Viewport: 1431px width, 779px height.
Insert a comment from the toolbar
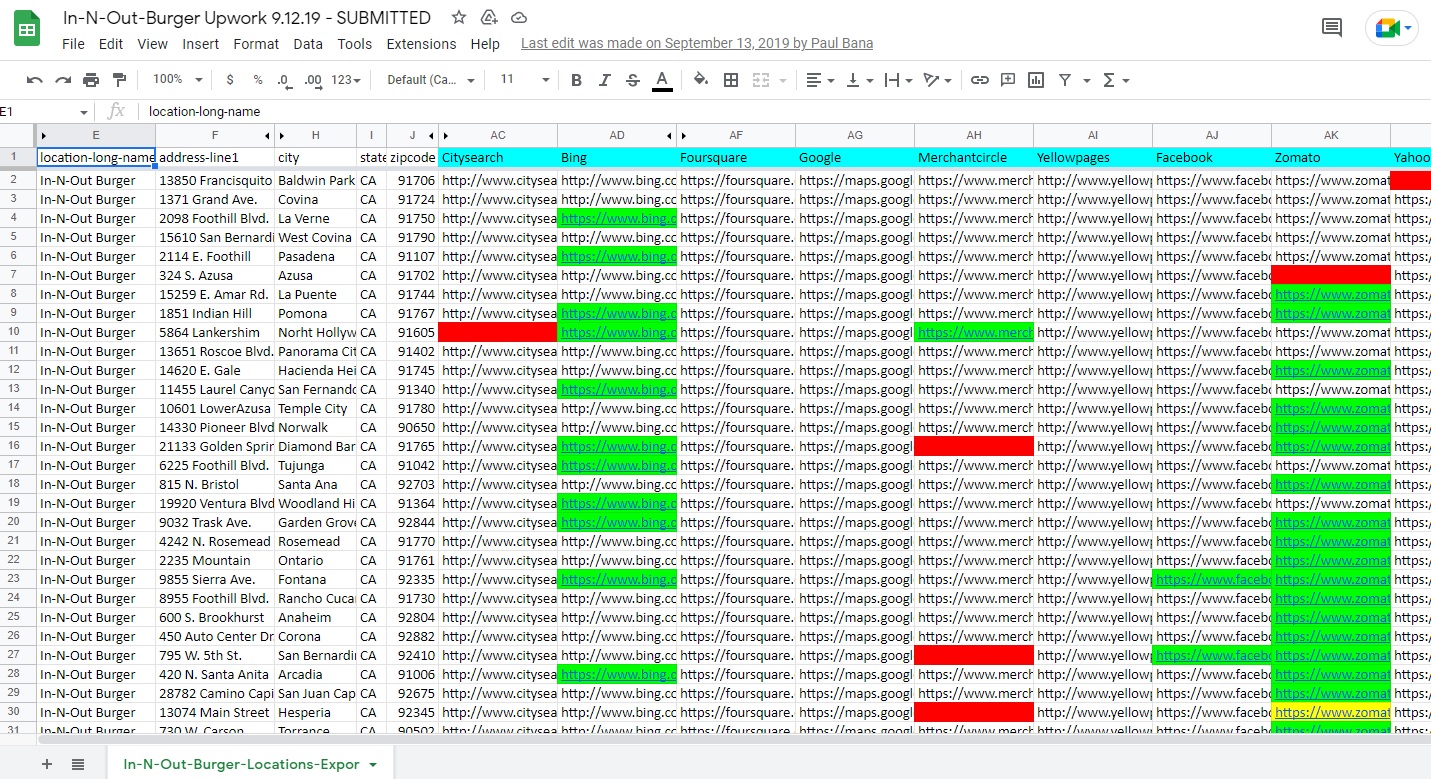[x=1008, y=80]
